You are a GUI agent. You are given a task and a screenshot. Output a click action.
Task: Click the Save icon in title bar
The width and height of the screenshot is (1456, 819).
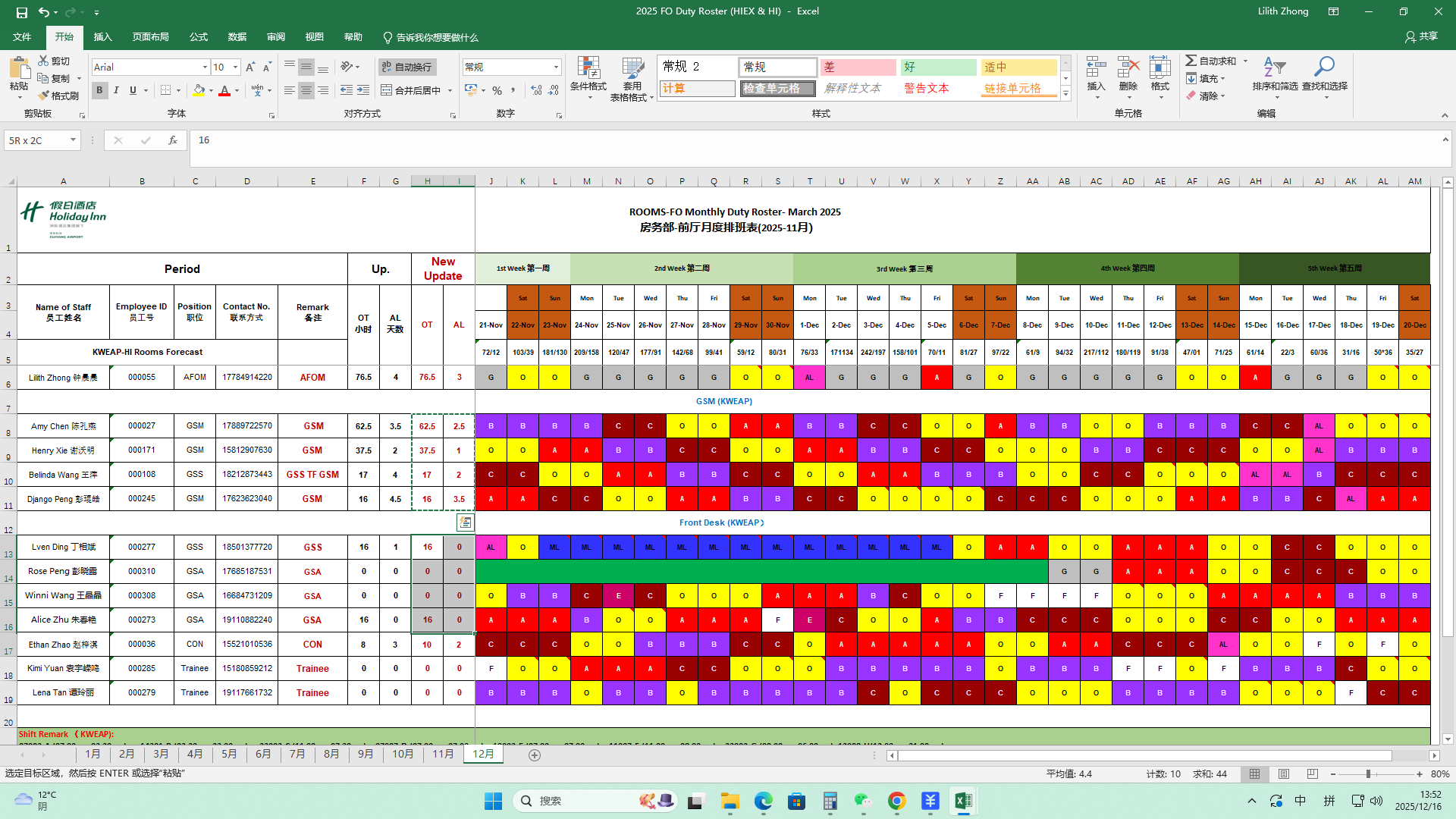point(21,12)
